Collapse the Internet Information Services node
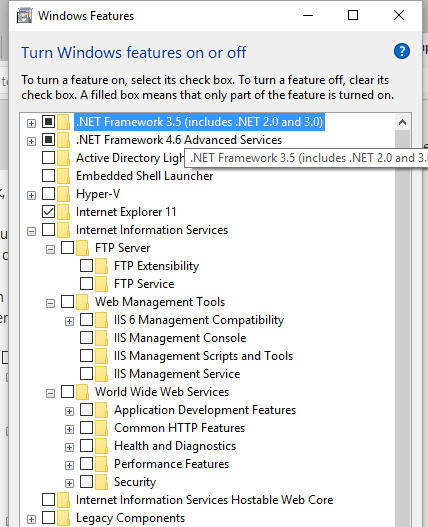Screen dimensions: 428x527 pos(31,231)
